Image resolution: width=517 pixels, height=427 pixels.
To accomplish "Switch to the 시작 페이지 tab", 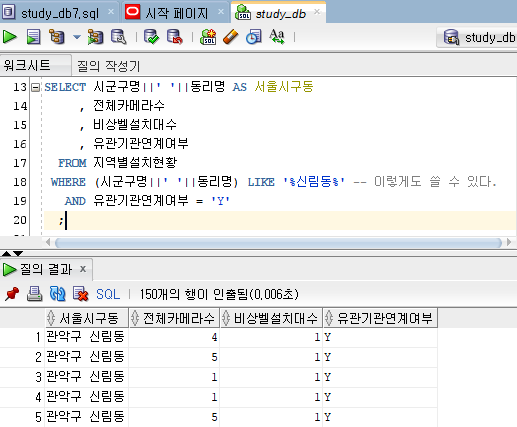I will (177, 13).
